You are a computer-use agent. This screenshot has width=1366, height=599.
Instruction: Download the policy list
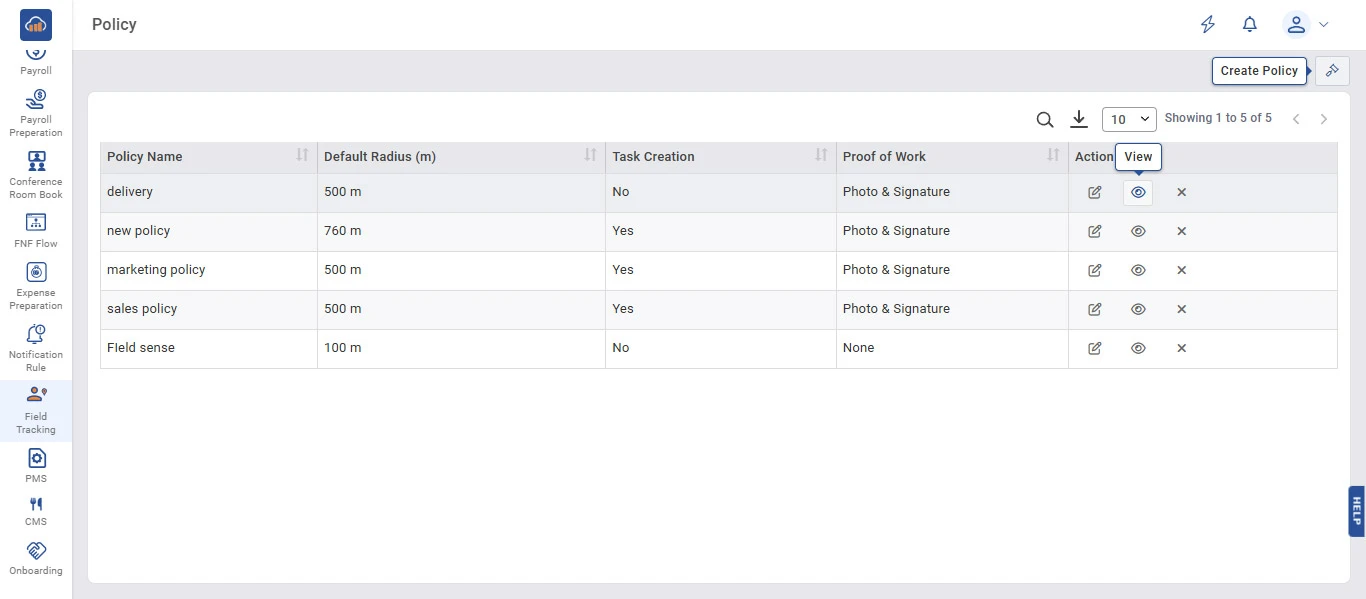pos(1078,119)
